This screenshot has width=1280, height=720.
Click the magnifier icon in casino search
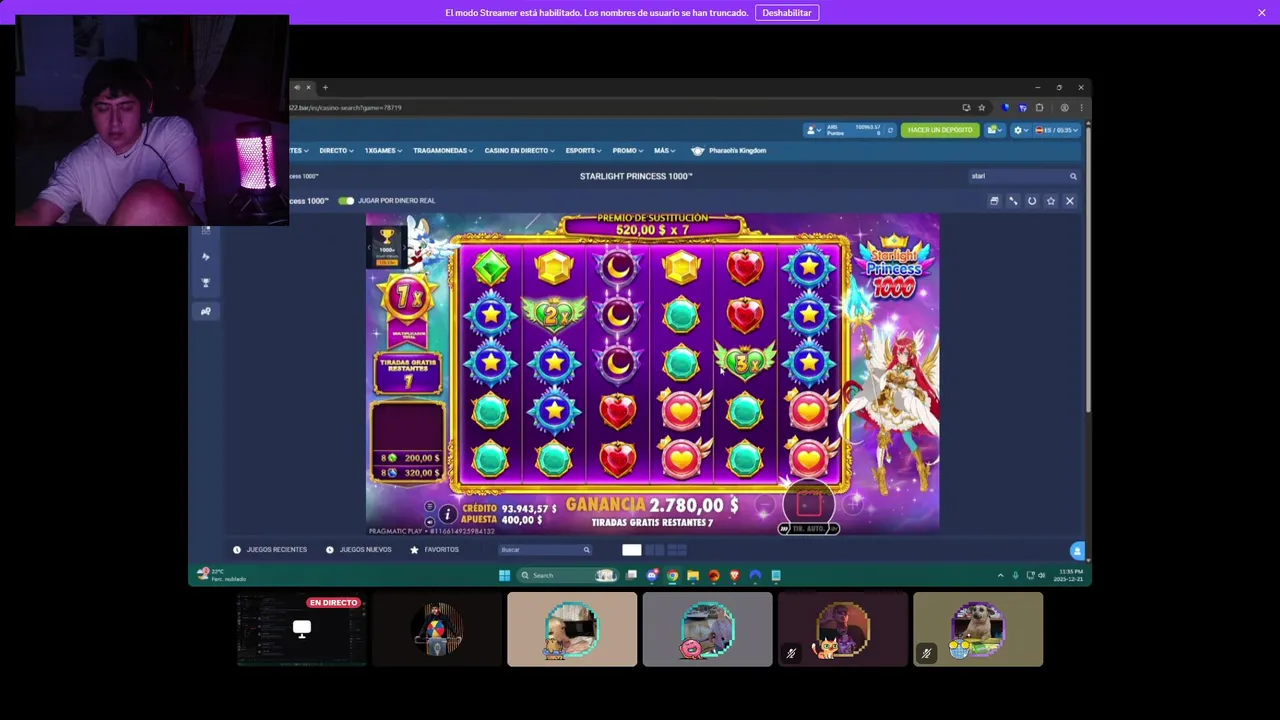[x=1073, y=176]
